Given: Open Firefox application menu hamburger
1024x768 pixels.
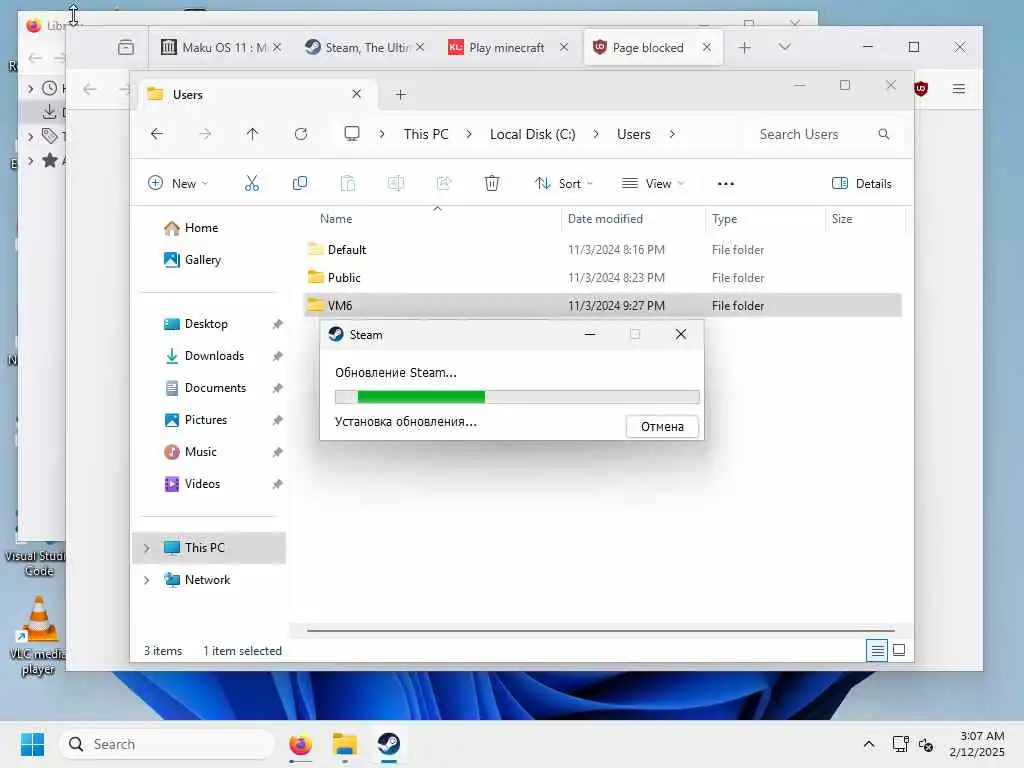Looking at the screenshot, I should 959,89.
